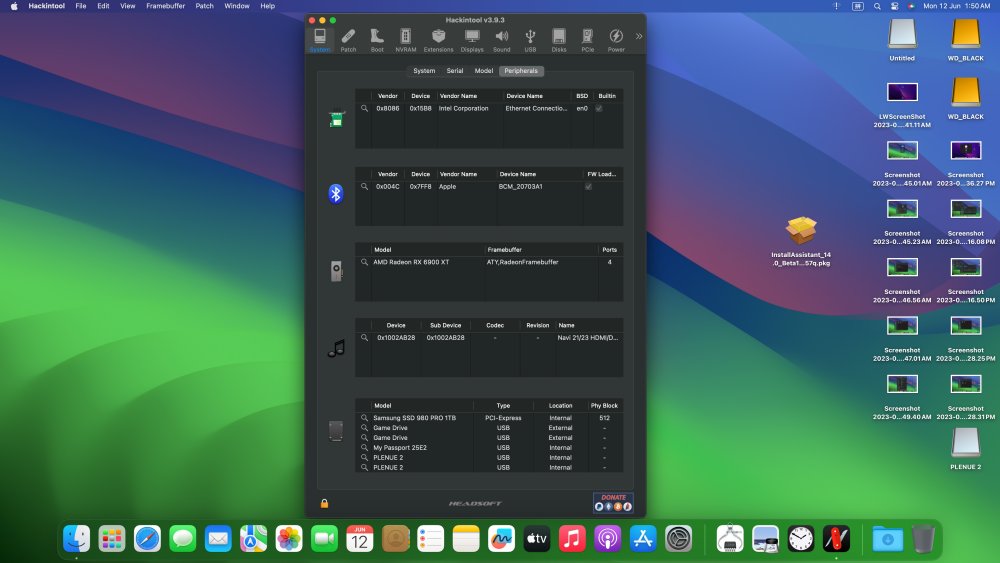The width and height of the screenshot is (1000, 563).
Task: Open Podcasts from the Dock
Action: 608,539
